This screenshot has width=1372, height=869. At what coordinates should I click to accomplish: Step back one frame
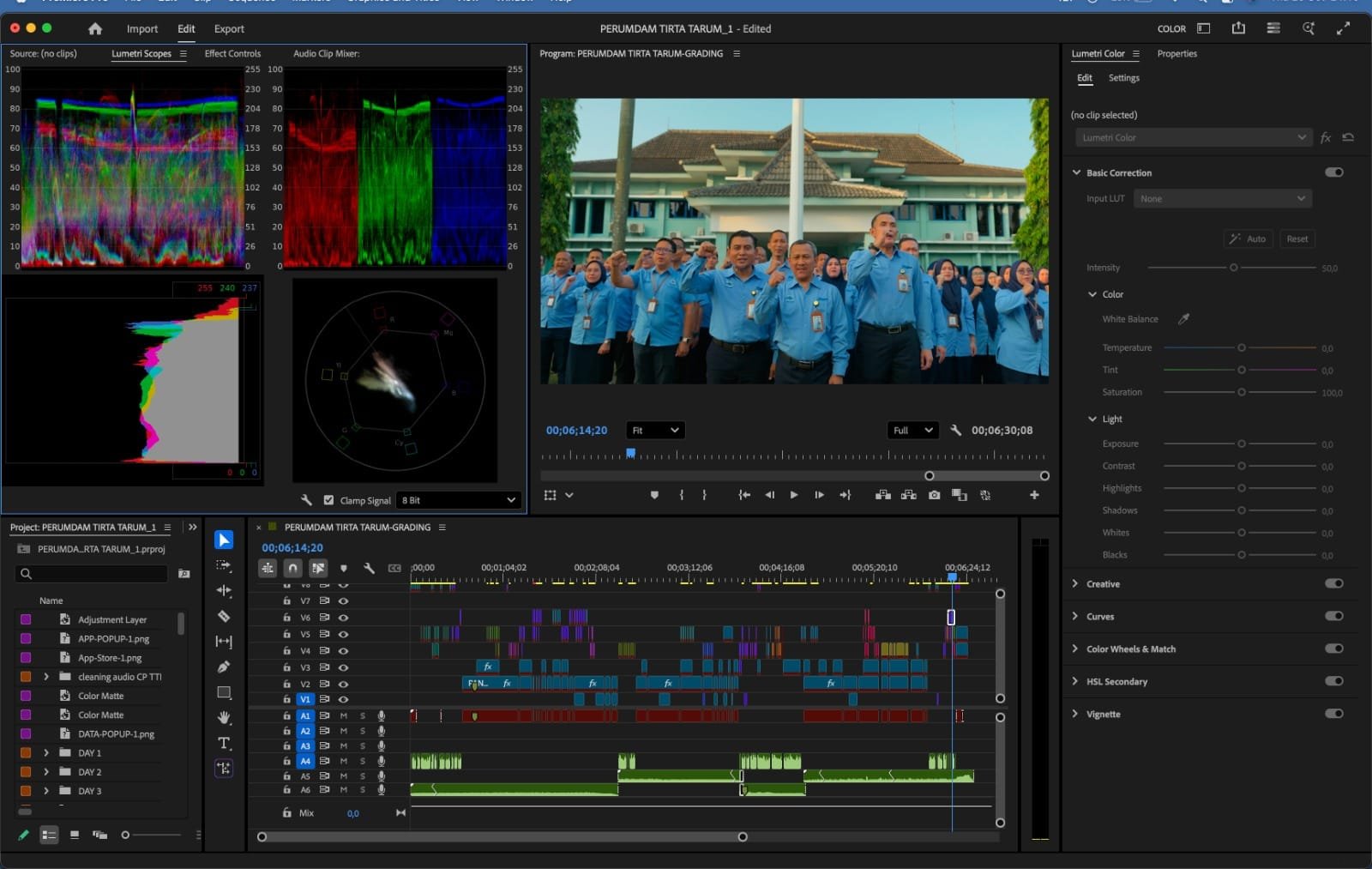pyautogui.click(x=769, y=495)
